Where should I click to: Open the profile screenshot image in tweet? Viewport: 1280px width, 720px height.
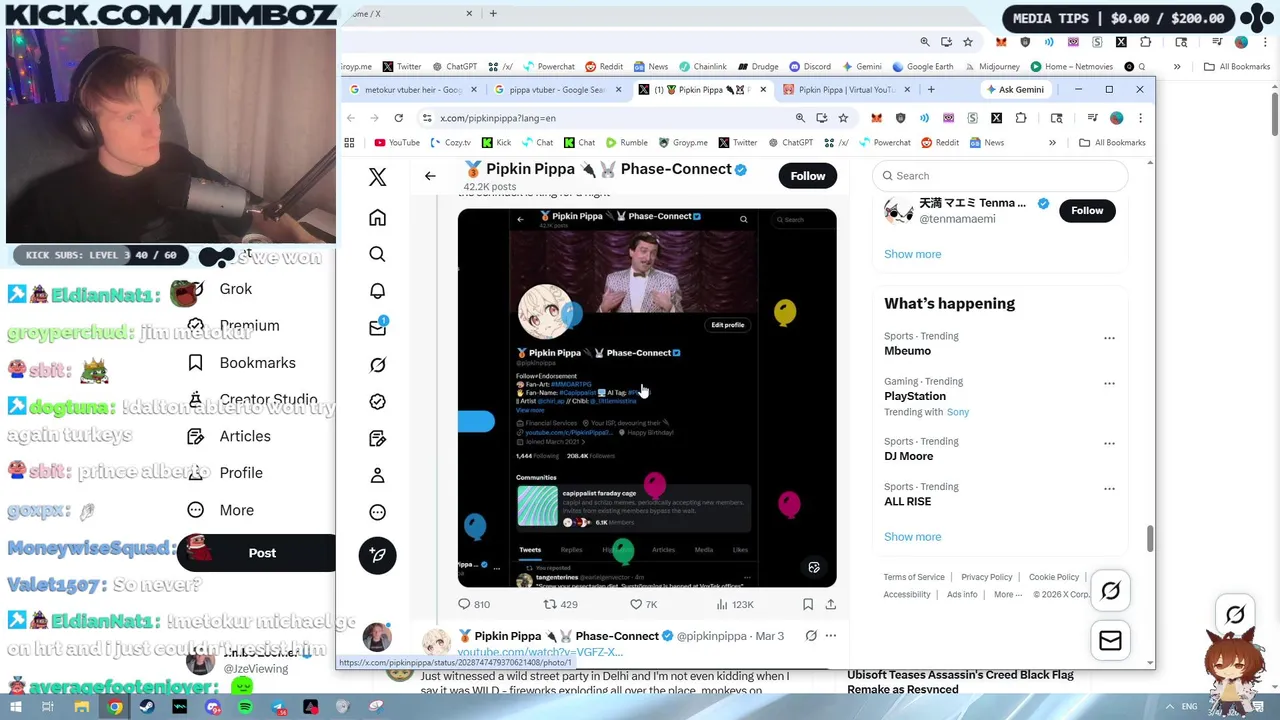647,397
